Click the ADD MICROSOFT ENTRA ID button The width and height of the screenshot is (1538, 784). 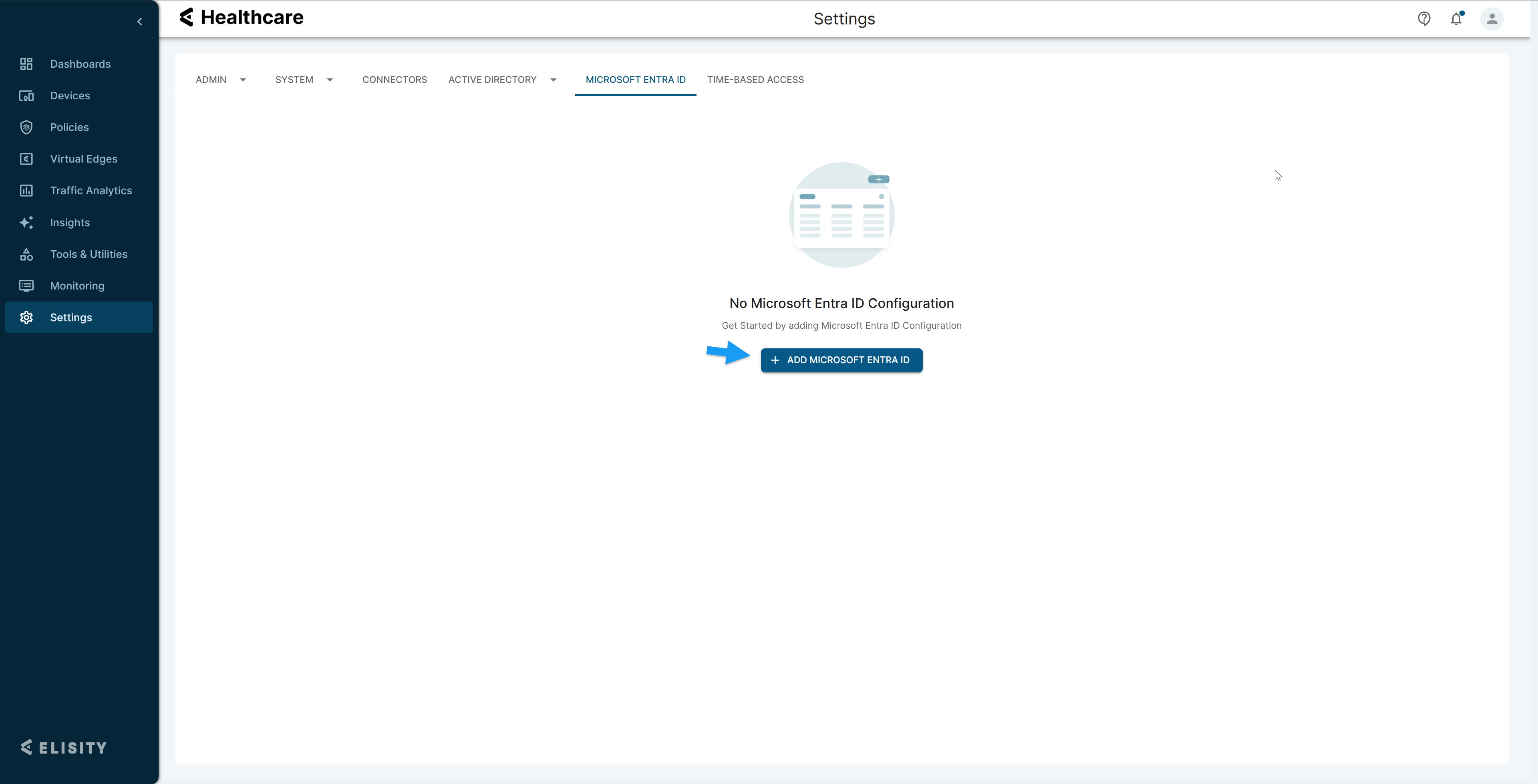tap(841, 360)
